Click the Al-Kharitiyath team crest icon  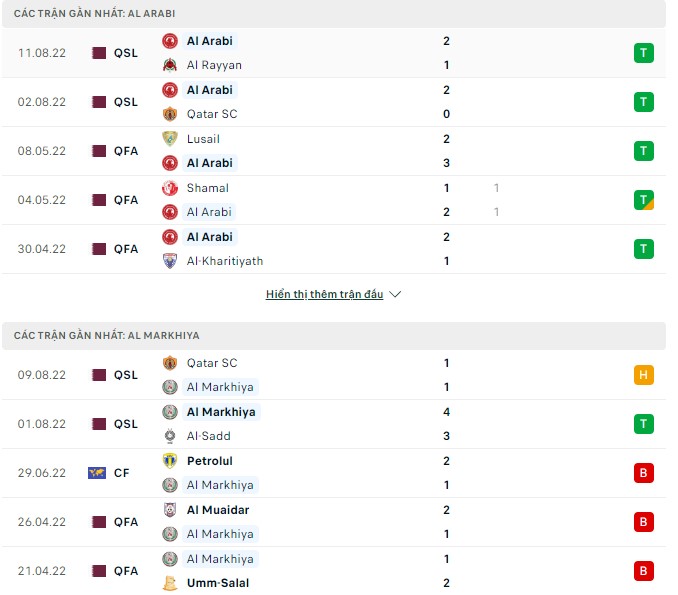(x=169, y=261)
